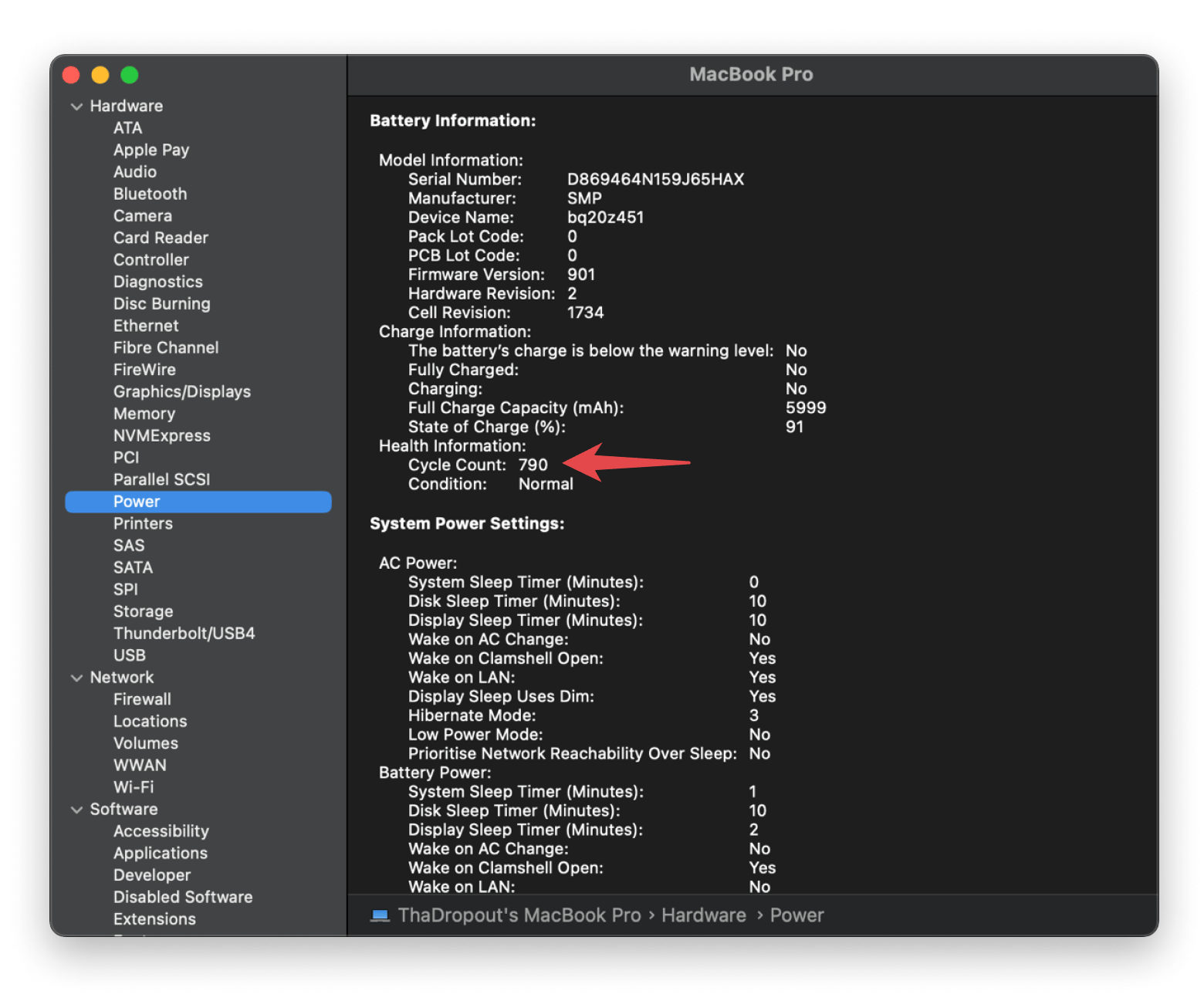
Task: Select Thunderbolt/USB4 in the sidebar
Action: coord(184,634)
